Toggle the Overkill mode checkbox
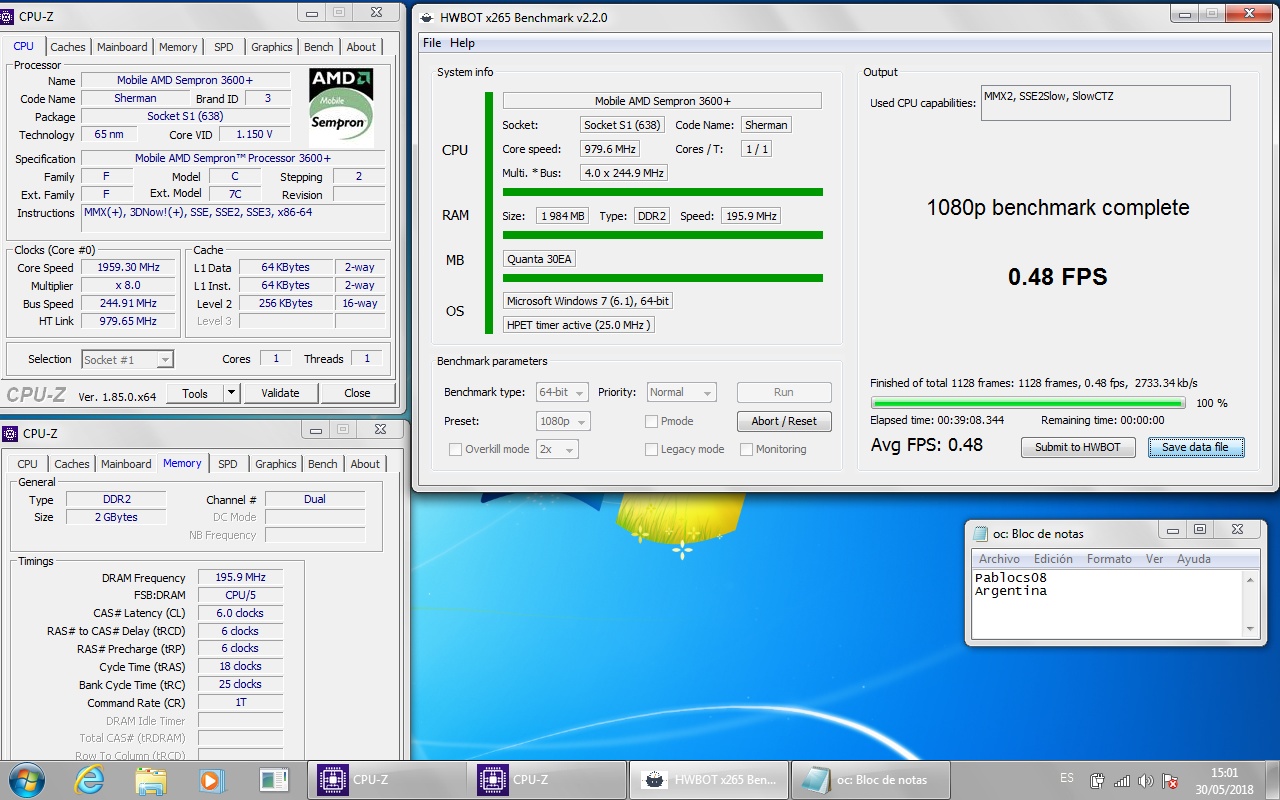 (x=456, y=450)
